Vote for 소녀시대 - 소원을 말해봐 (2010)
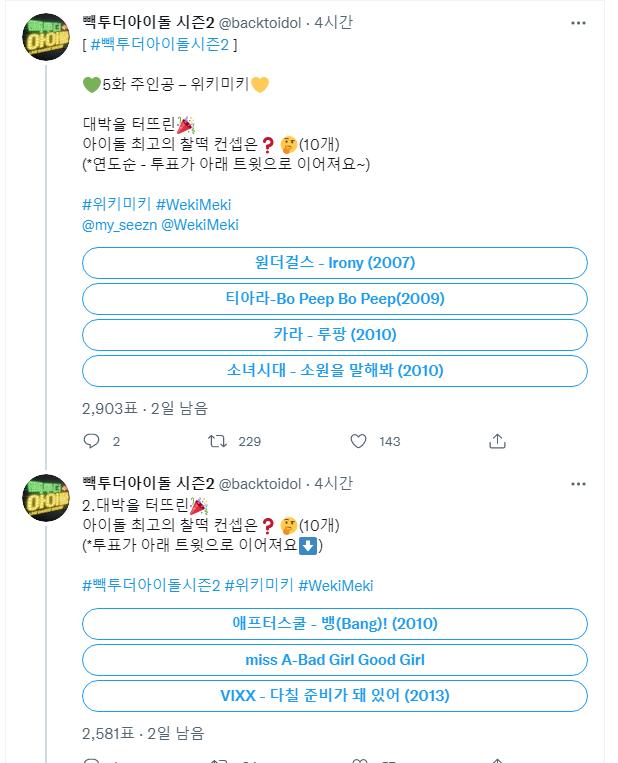The width and height of the screenshot is (618, 763). click(335, 371)
